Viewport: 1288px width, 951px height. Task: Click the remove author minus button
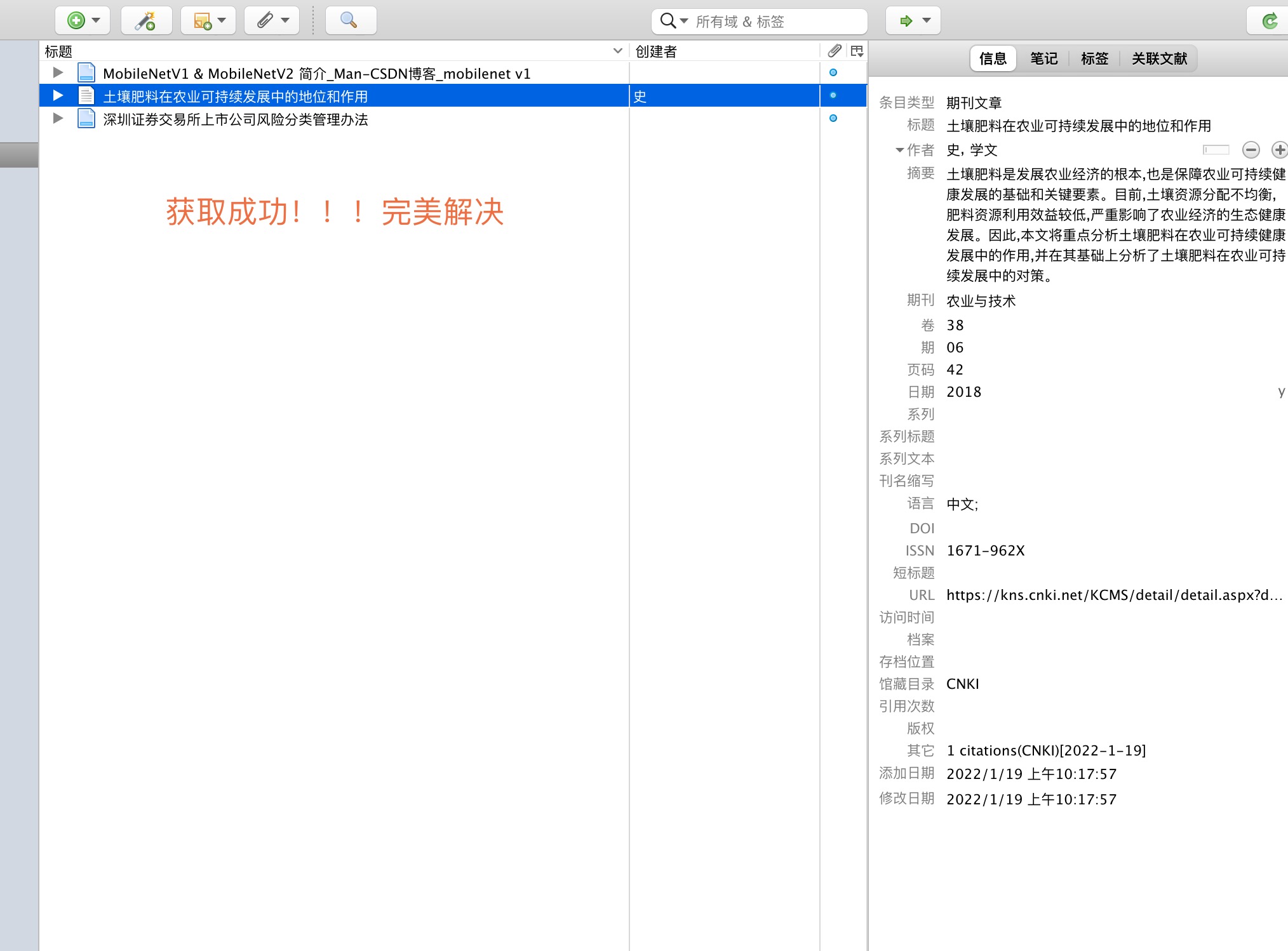(x=1251, y=150)
